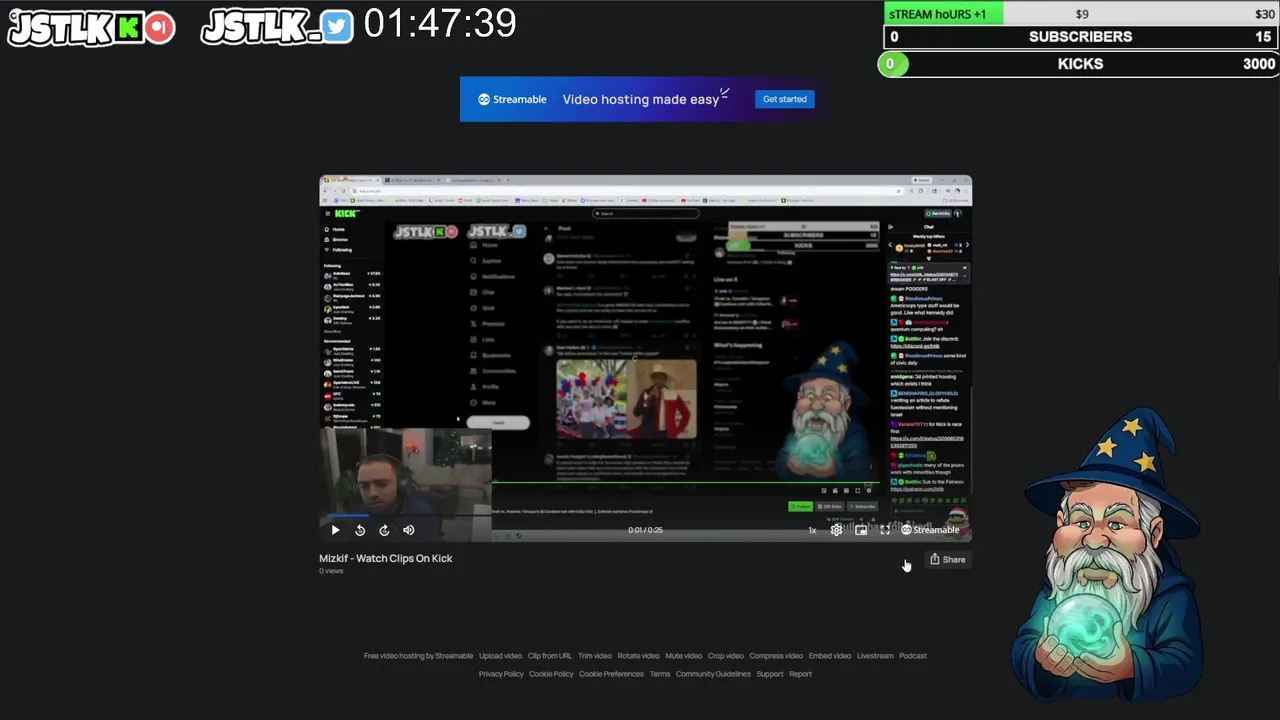Viewport: 1280px width, 720px height.
Task: Open the Clip from URL link
Action: [x=550, y=656]
